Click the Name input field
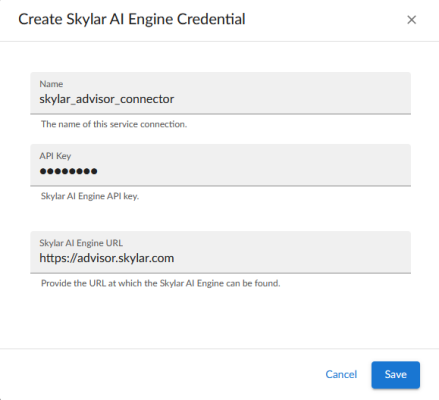This screenshot has width=439, height=400. pos(220,93)
